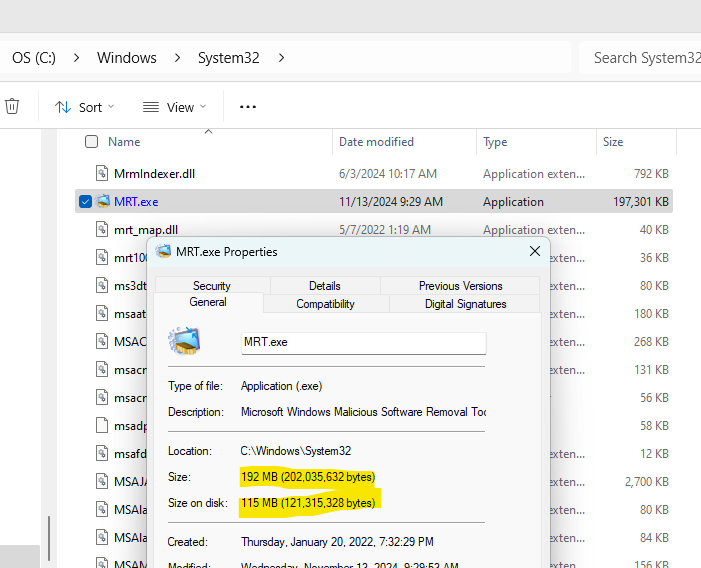This screenshot has width=701, height=568.
Task: Sort by Date modified column header
Action: click(x=376, y=142)
